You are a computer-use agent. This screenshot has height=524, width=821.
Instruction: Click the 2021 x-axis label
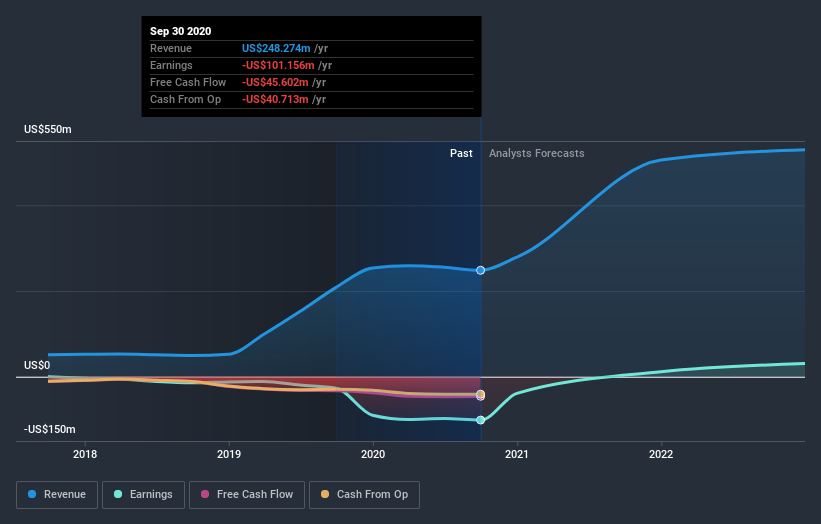pyautogui.click(x=517, y=454)
